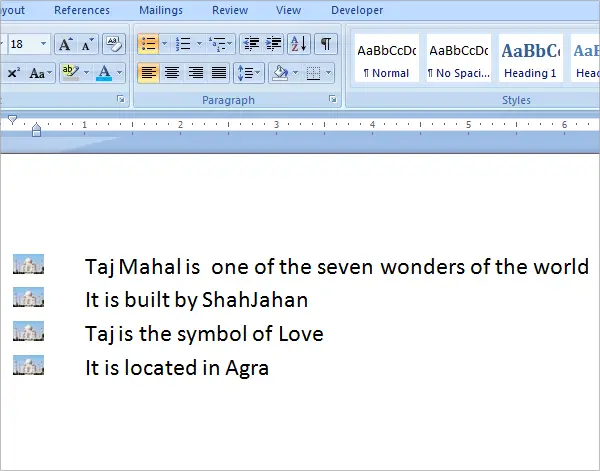Click the hanging indent marker on ruler
This screenshot has height=471, width=600.
[x=36, y=127]
